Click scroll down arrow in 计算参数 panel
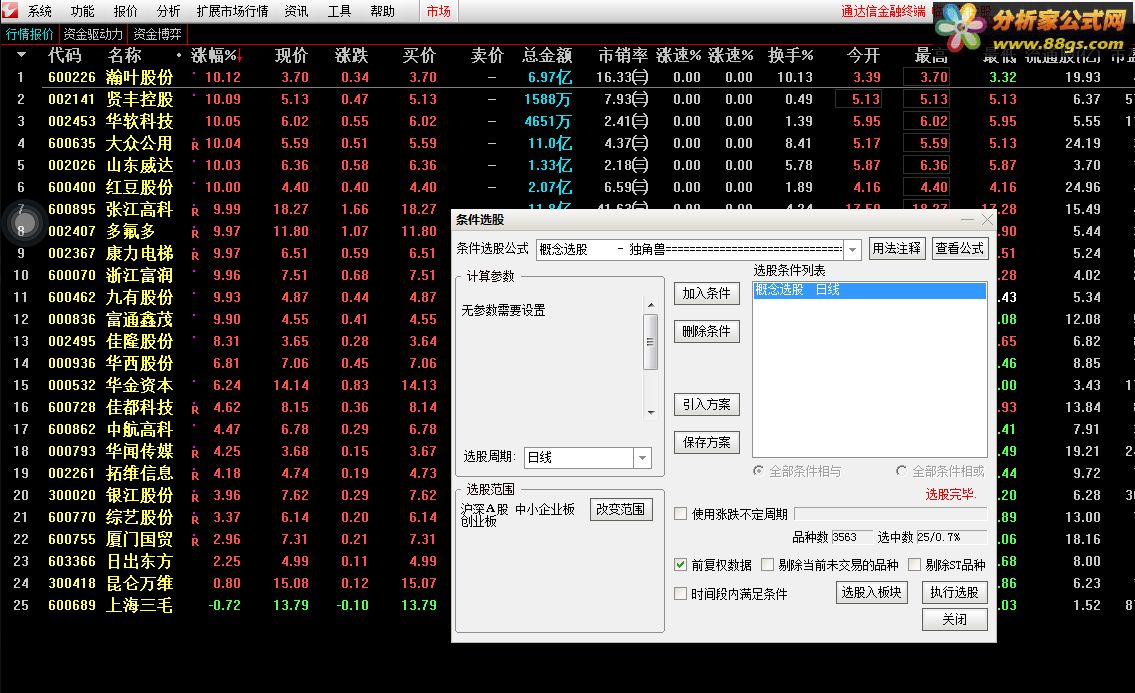 click(651, 412)
